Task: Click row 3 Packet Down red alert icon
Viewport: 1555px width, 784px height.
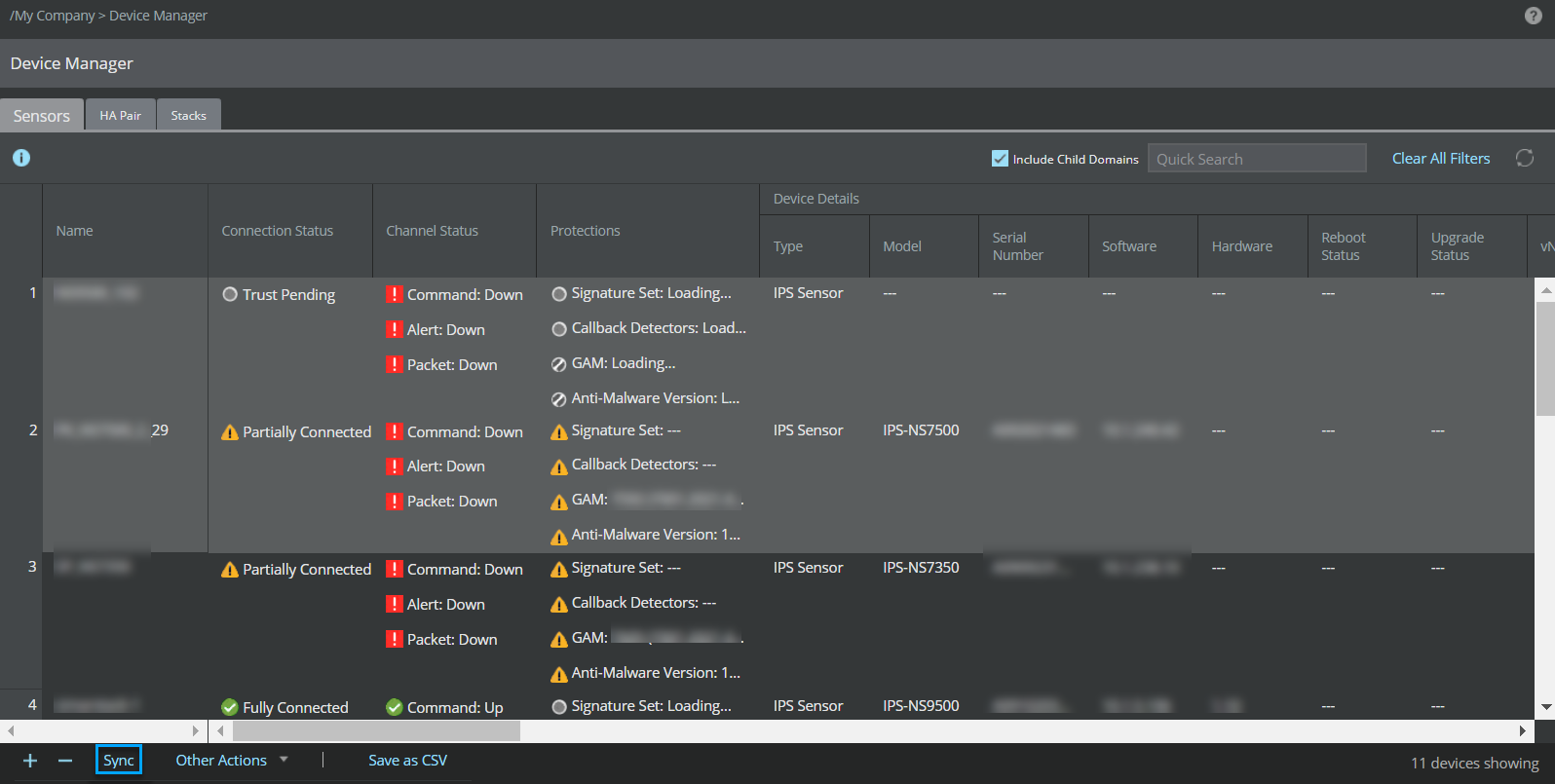Action: point(394,639)
